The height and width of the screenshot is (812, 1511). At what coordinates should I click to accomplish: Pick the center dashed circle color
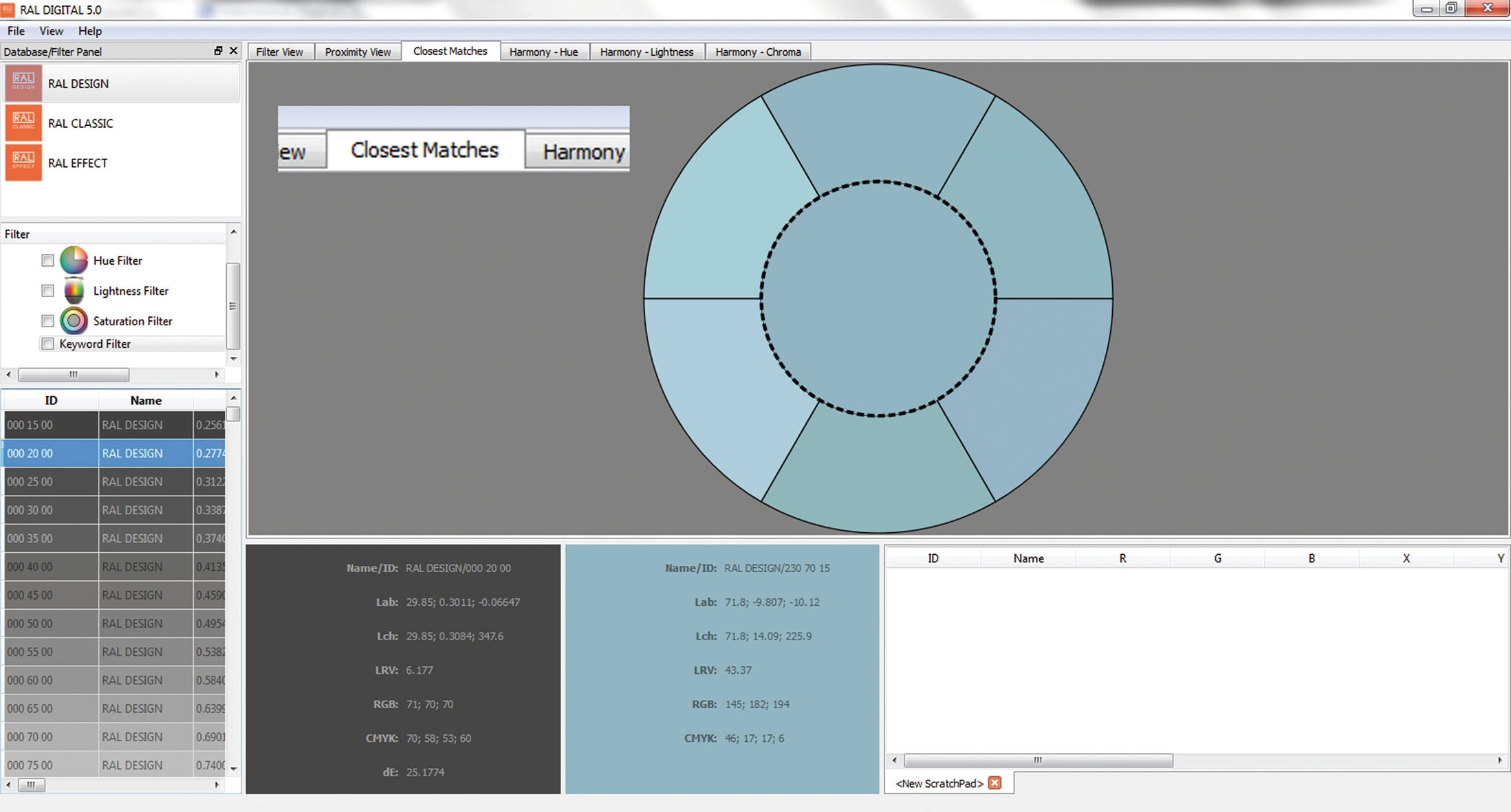[878, 298]
